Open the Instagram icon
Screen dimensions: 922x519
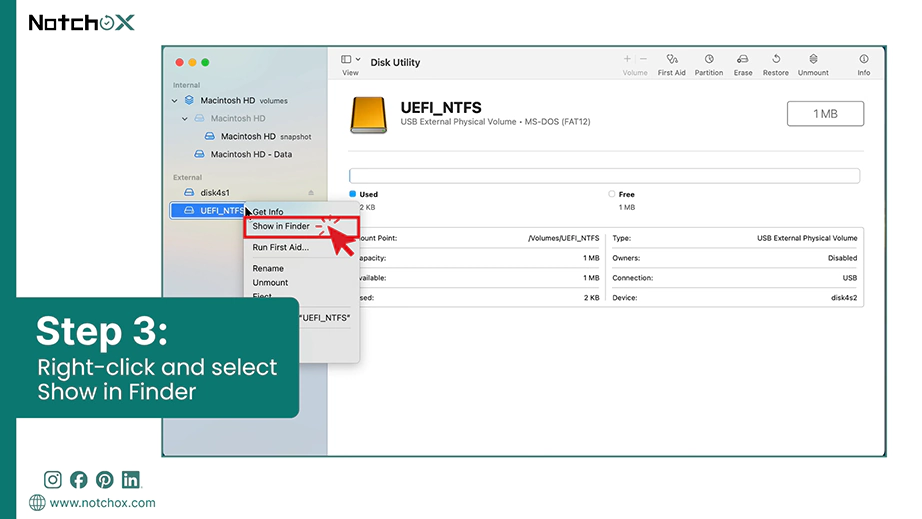52,480
